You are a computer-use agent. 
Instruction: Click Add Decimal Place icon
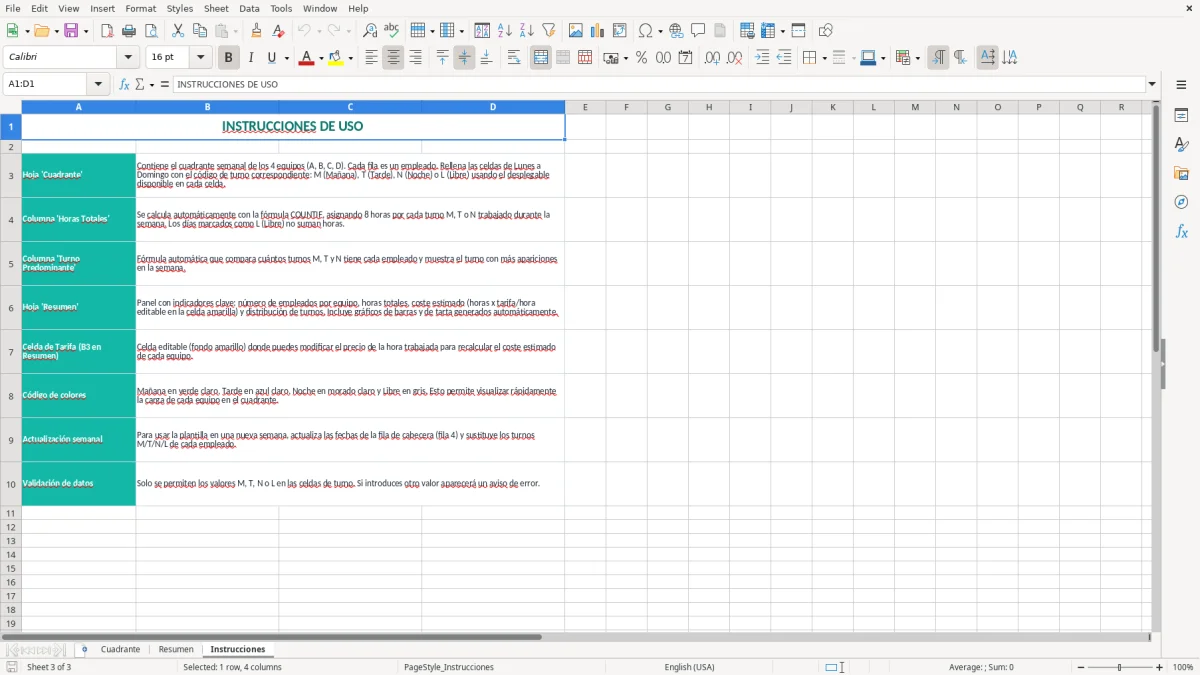coord(712,58)
